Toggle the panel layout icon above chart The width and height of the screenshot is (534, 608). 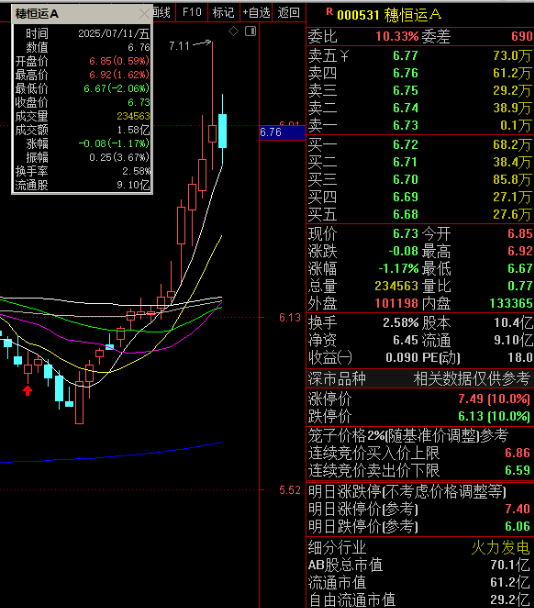point(251,31)
